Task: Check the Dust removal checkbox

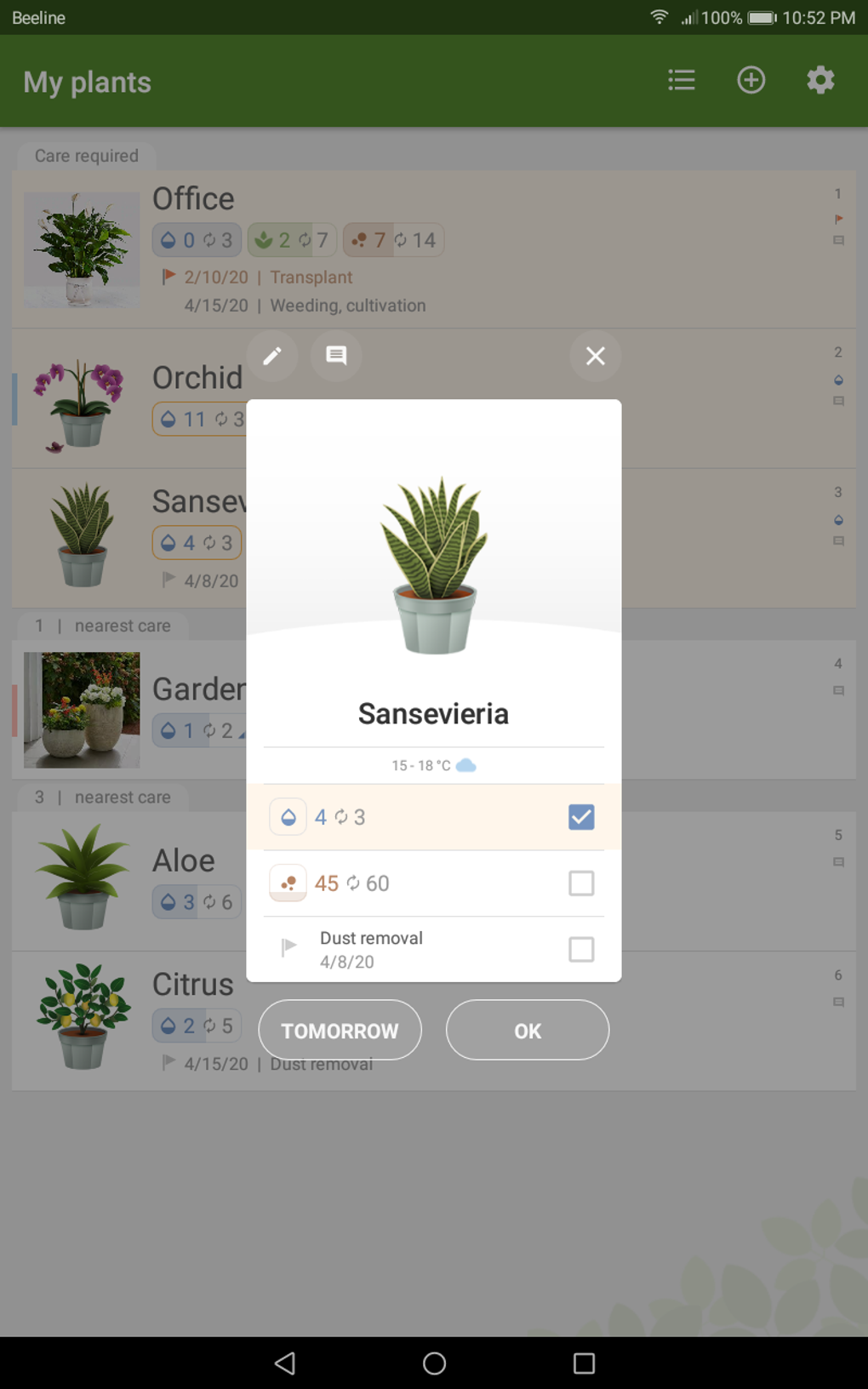Action: [581, 949]
